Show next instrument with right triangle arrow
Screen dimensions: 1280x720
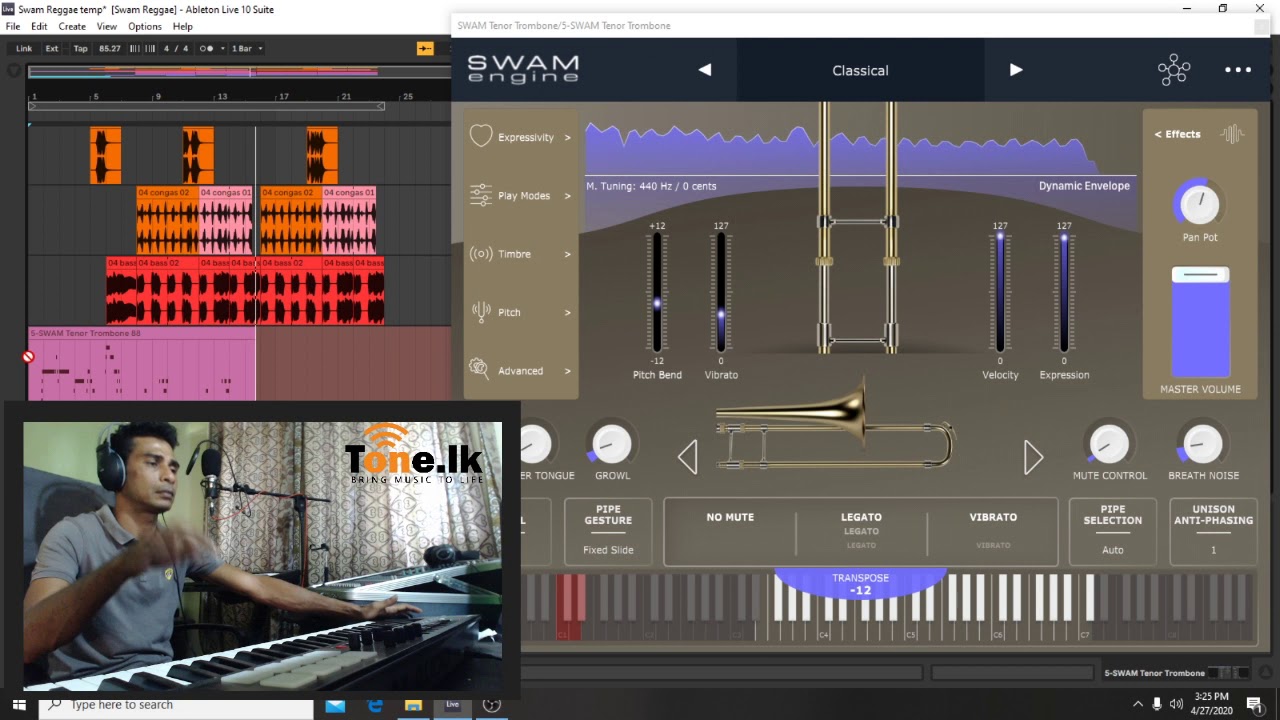(x=1033, y=458)
